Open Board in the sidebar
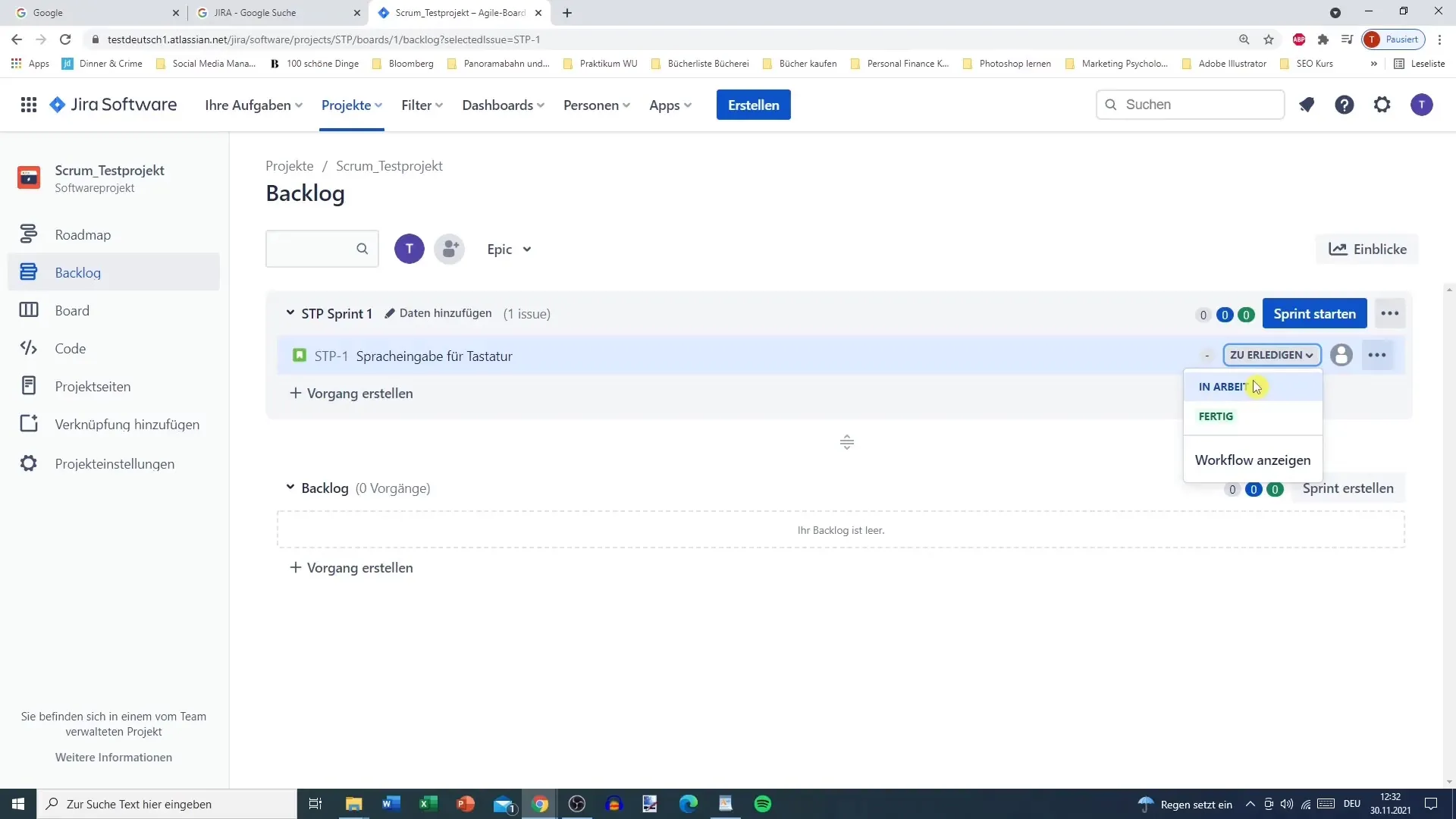Screen dimensions: 1456x819 pos(114,310)
